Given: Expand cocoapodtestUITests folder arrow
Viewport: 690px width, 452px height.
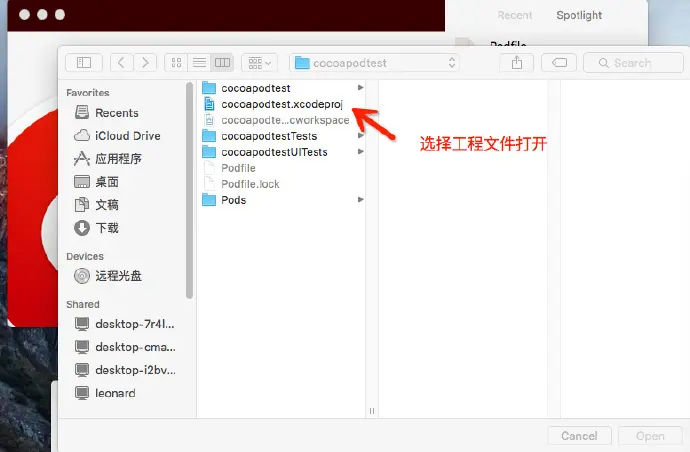Looking at the screenshot, I should [x=360, y=151].
